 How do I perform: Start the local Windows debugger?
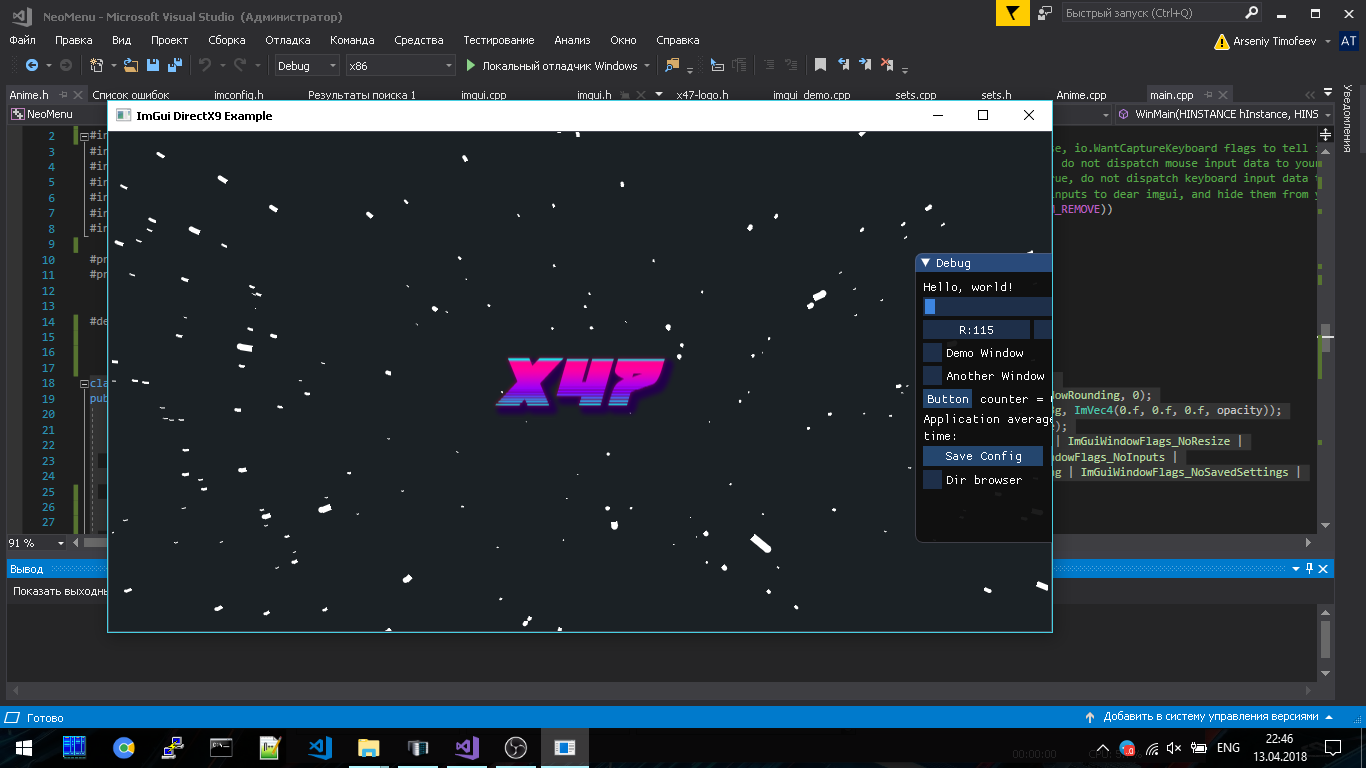551,66
